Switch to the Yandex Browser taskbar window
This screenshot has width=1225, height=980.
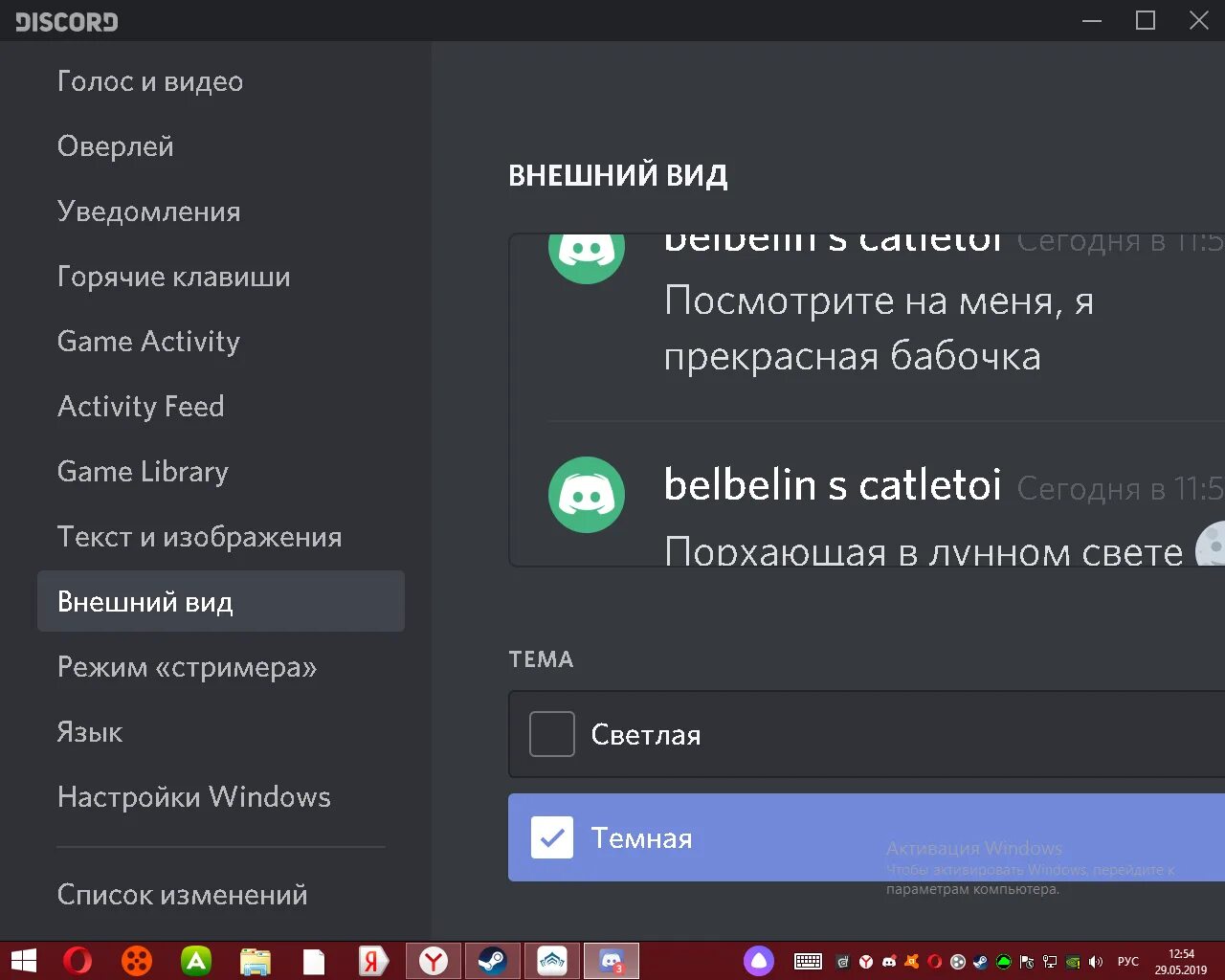(x=434, y=961)
